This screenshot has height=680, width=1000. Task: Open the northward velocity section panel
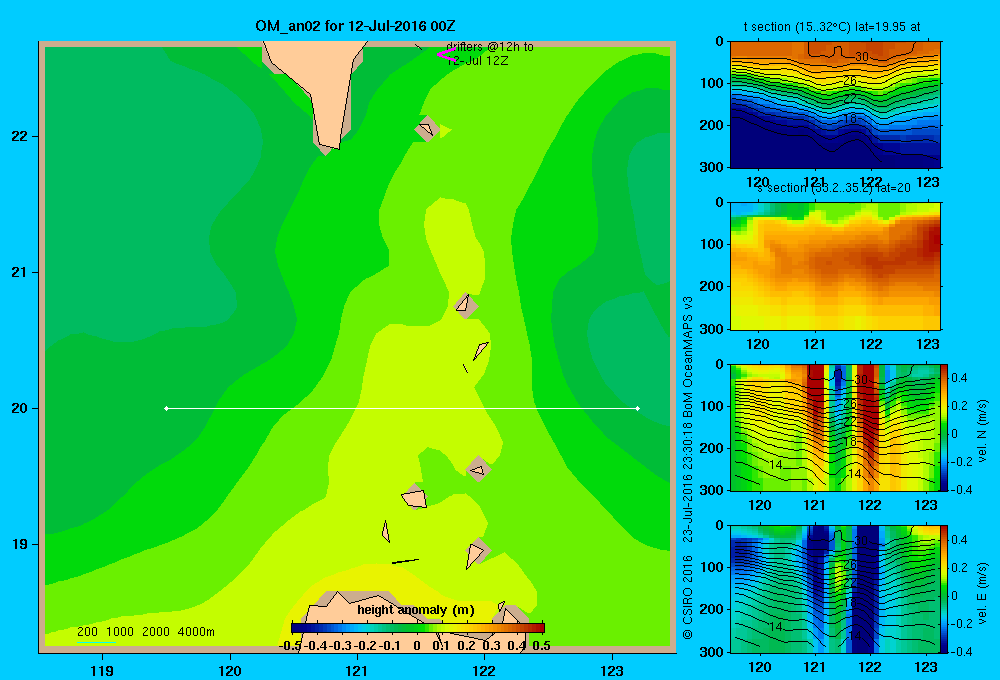coord(835,427)
